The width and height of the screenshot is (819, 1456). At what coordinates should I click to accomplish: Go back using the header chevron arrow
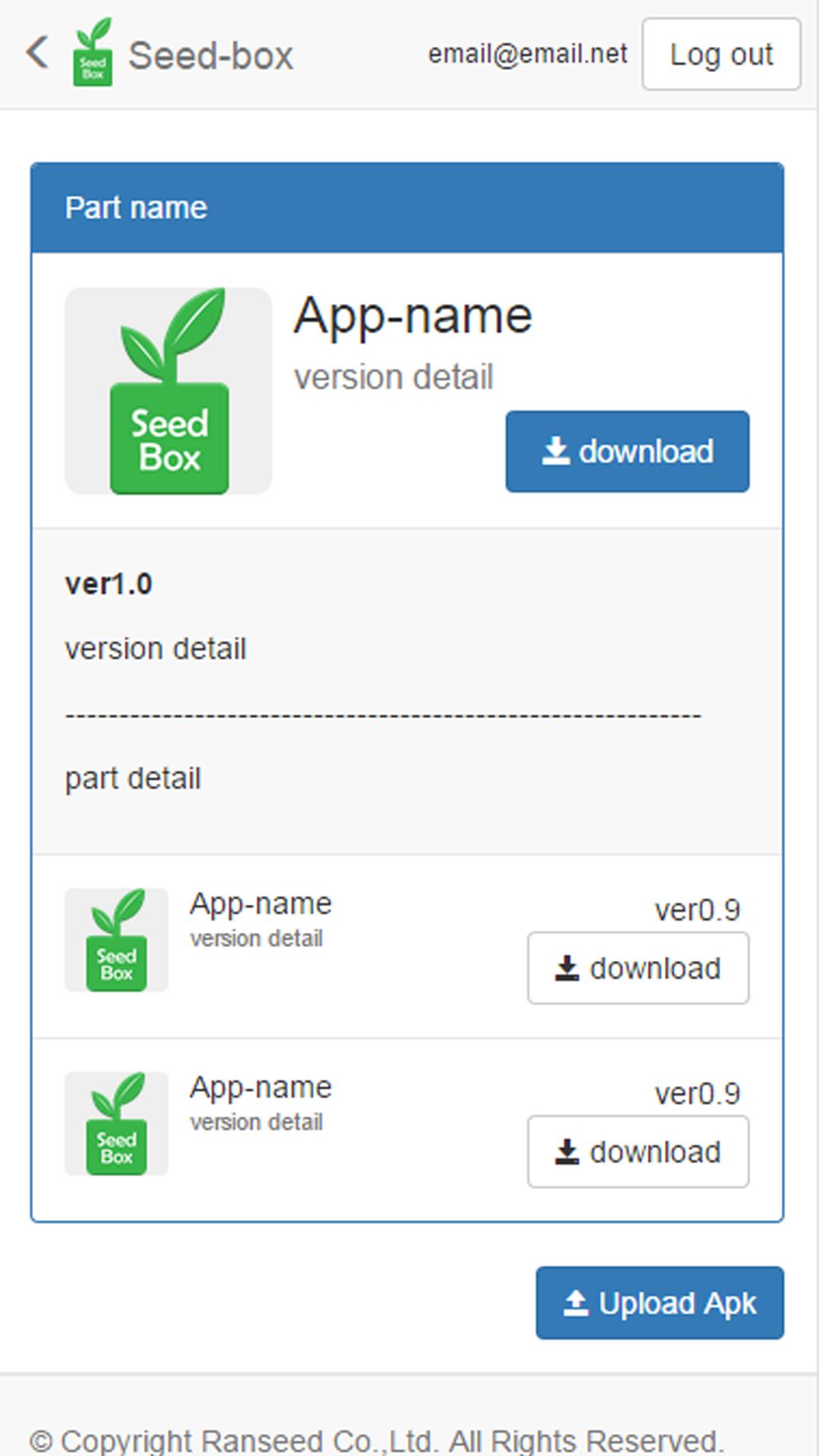(x=37, y=53)
